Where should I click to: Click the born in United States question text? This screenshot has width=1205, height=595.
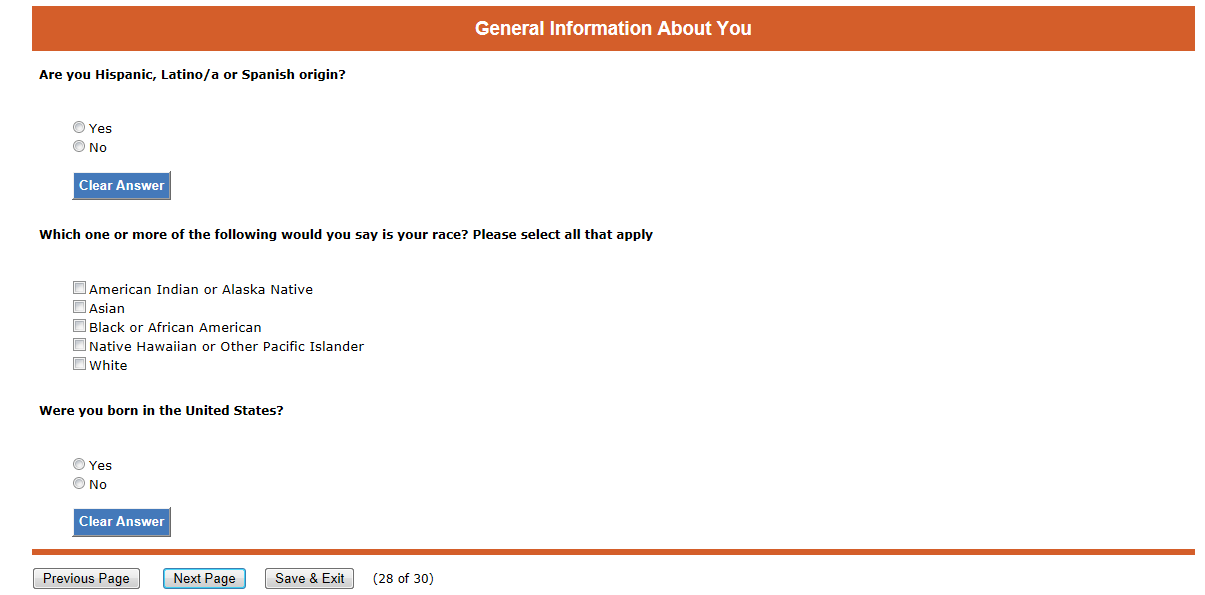click(x=161, y=411)
